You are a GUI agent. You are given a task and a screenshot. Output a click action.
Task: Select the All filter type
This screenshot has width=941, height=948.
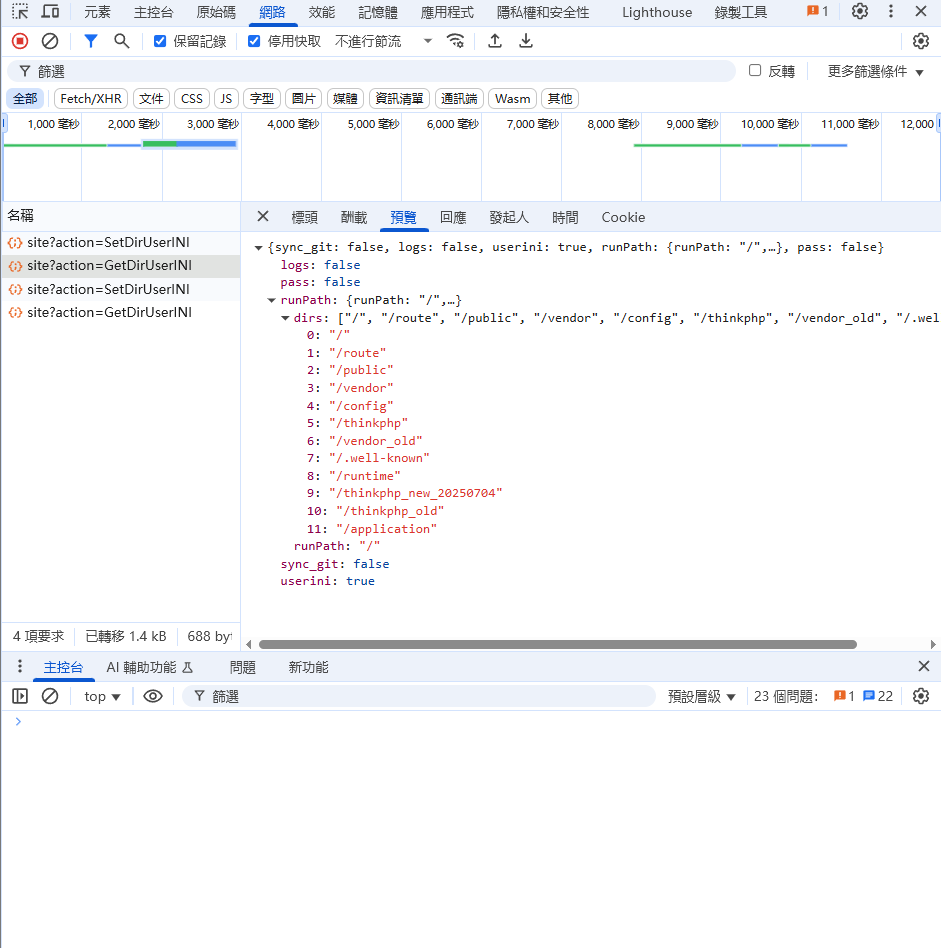25,99
